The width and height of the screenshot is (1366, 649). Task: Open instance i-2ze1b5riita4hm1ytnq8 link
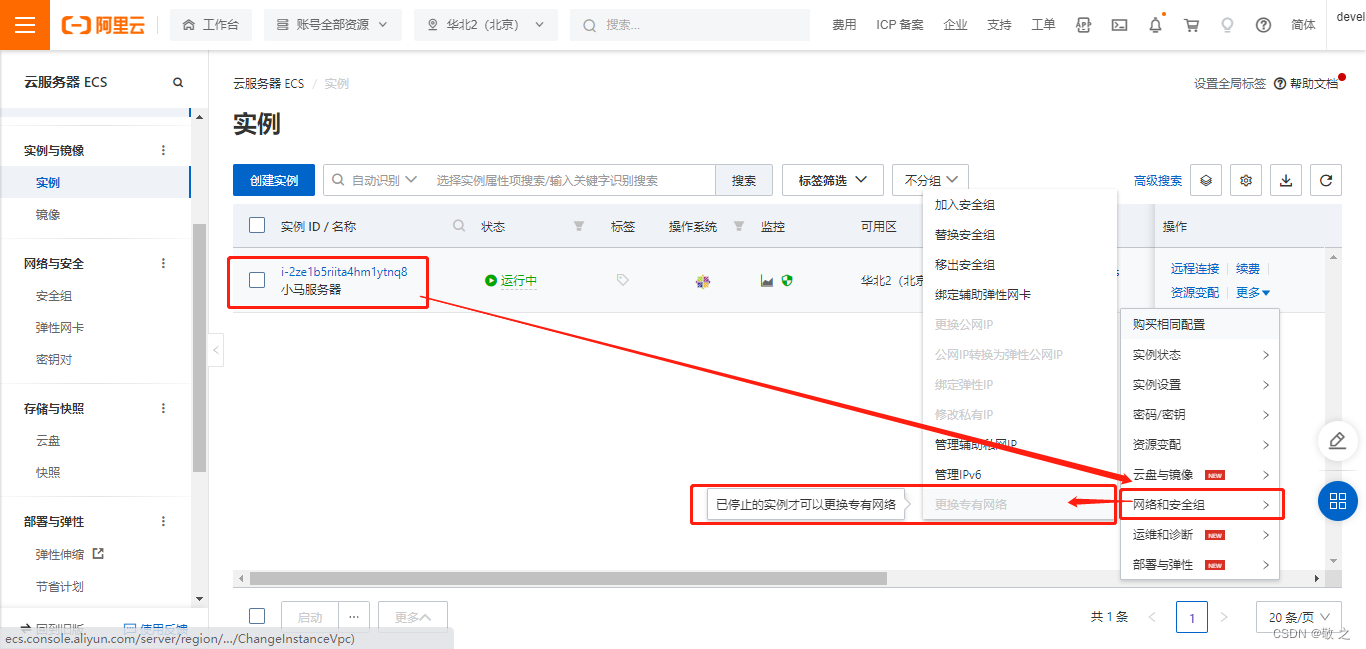tap(344, 271)
